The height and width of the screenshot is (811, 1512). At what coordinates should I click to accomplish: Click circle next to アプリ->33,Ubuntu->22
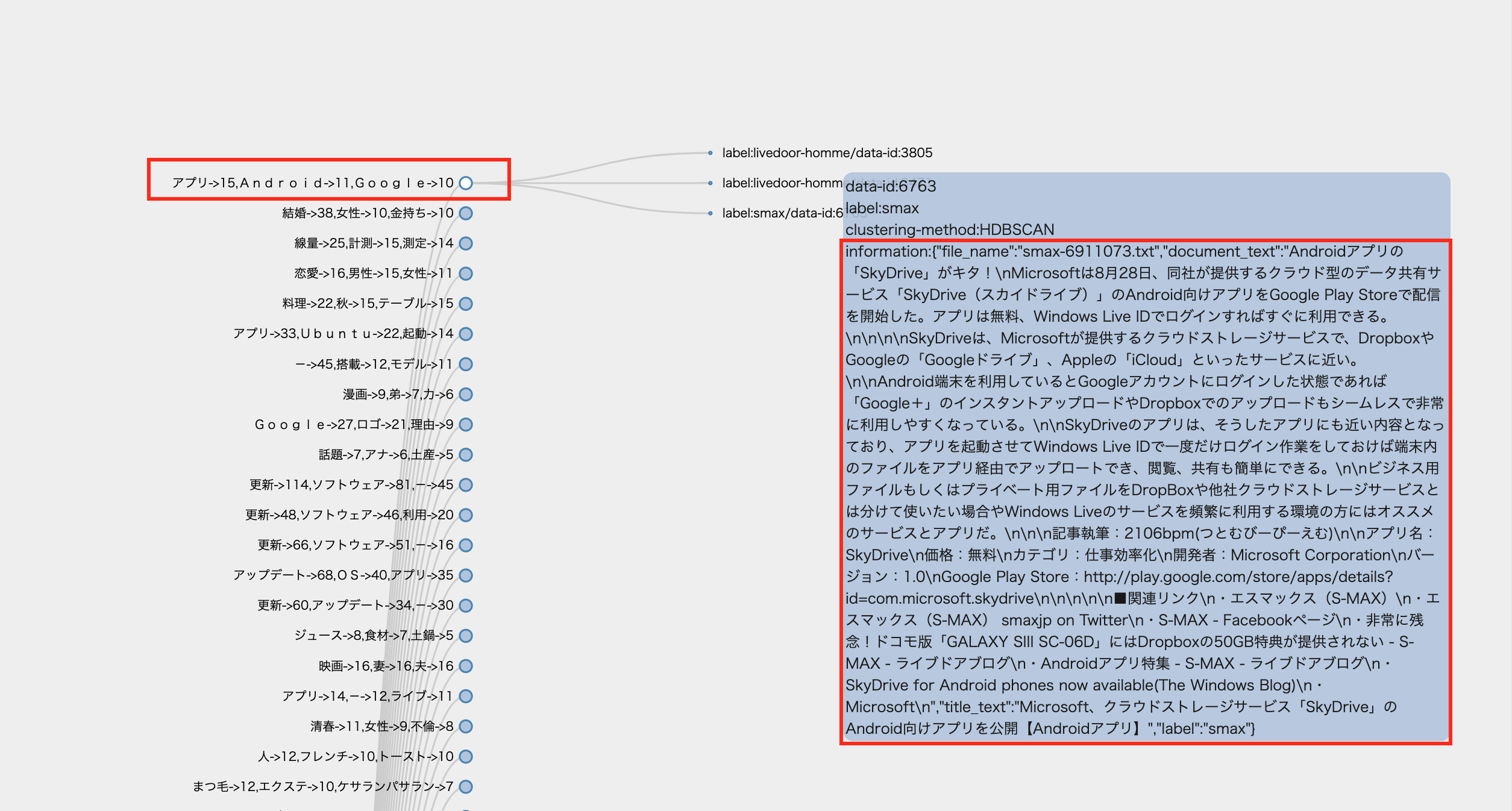pyautogui.click(x=465, y=334)
